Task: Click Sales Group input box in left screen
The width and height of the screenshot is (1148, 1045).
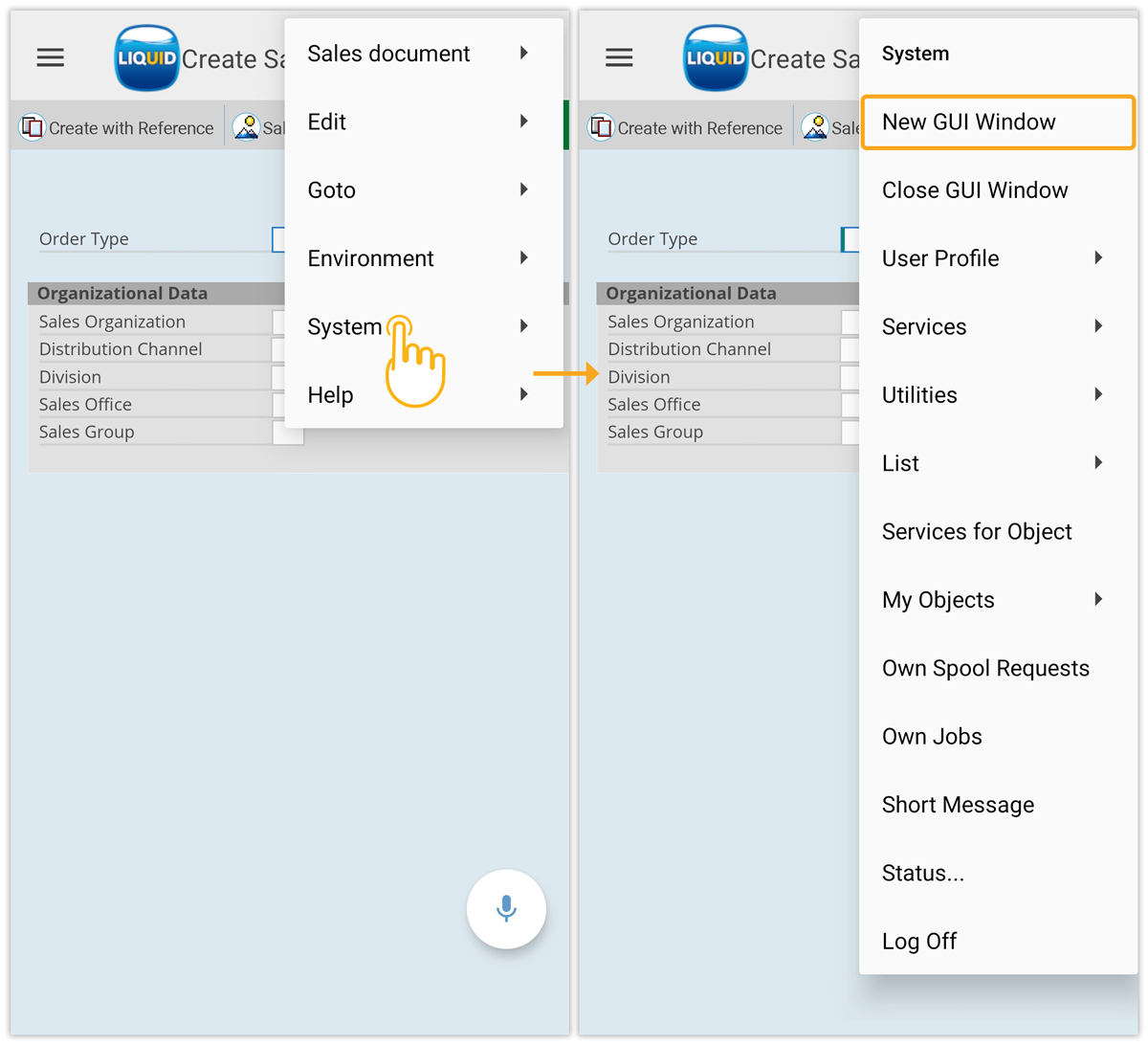Action: pos(288,433)
